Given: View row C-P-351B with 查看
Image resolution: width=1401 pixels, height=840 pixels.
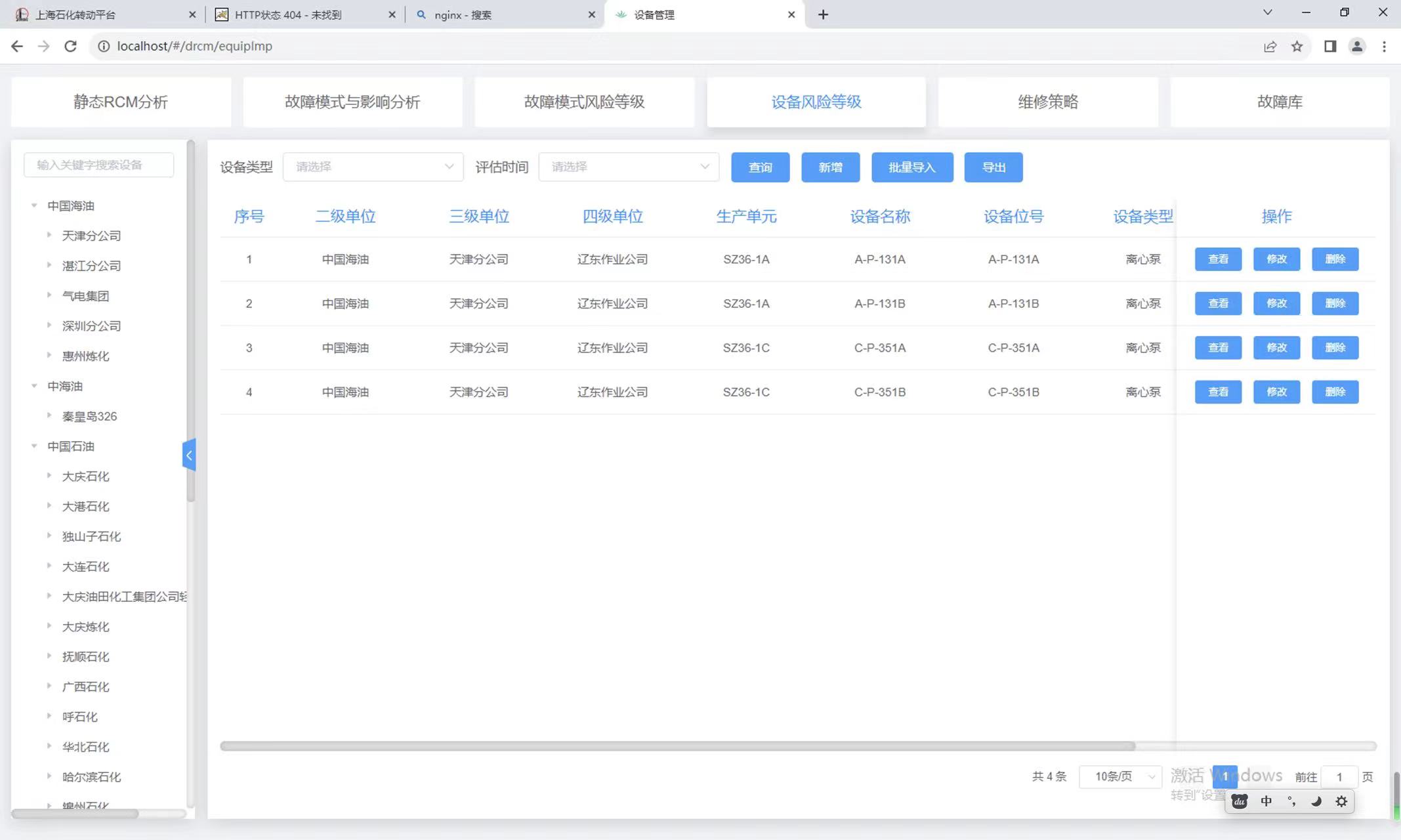Looking at the screenshot, I should 1218,392.
